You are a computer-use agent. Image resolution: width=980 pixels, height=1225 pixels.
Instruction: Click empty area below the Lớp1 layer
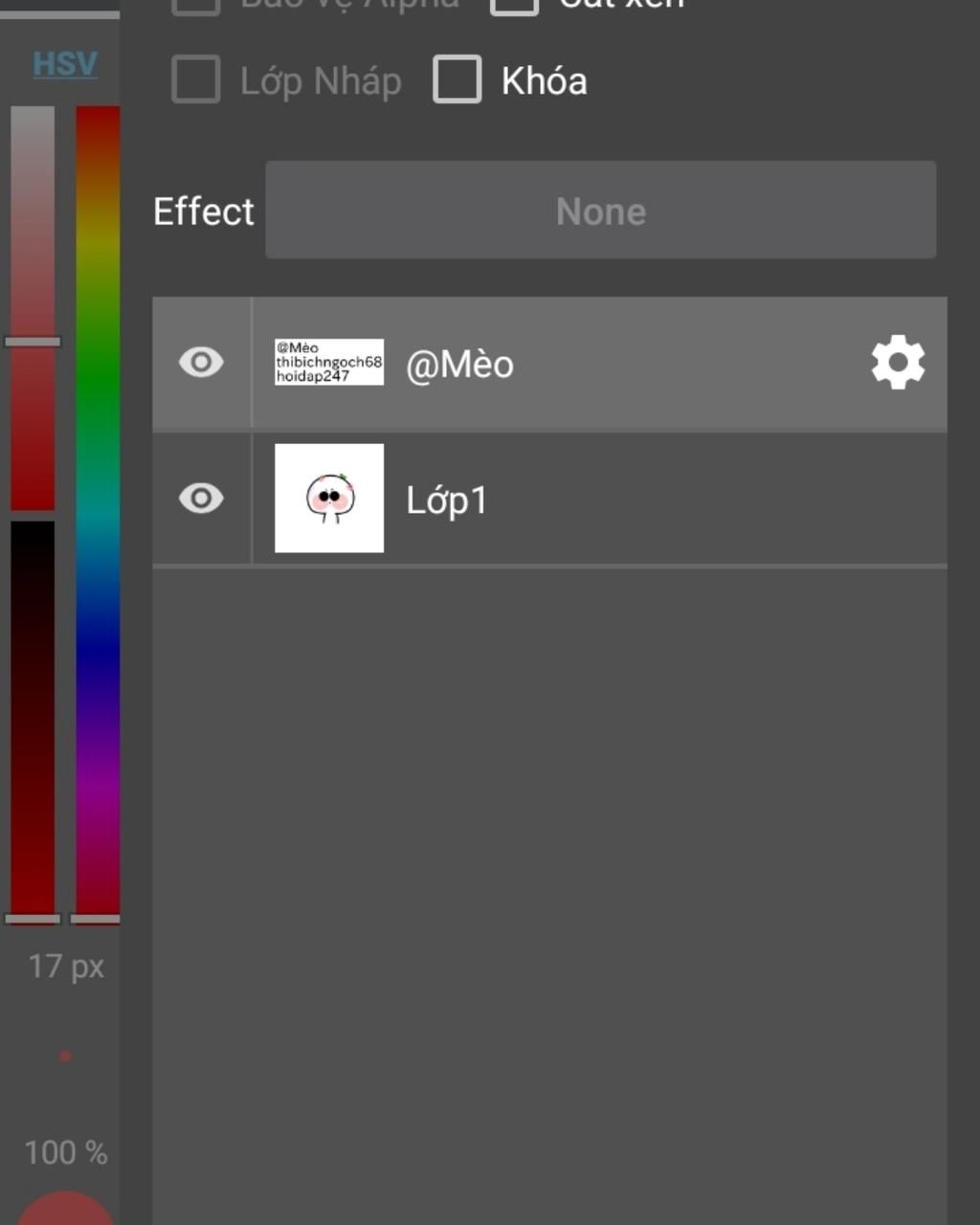pyautogui.click(x=549, y=861)
